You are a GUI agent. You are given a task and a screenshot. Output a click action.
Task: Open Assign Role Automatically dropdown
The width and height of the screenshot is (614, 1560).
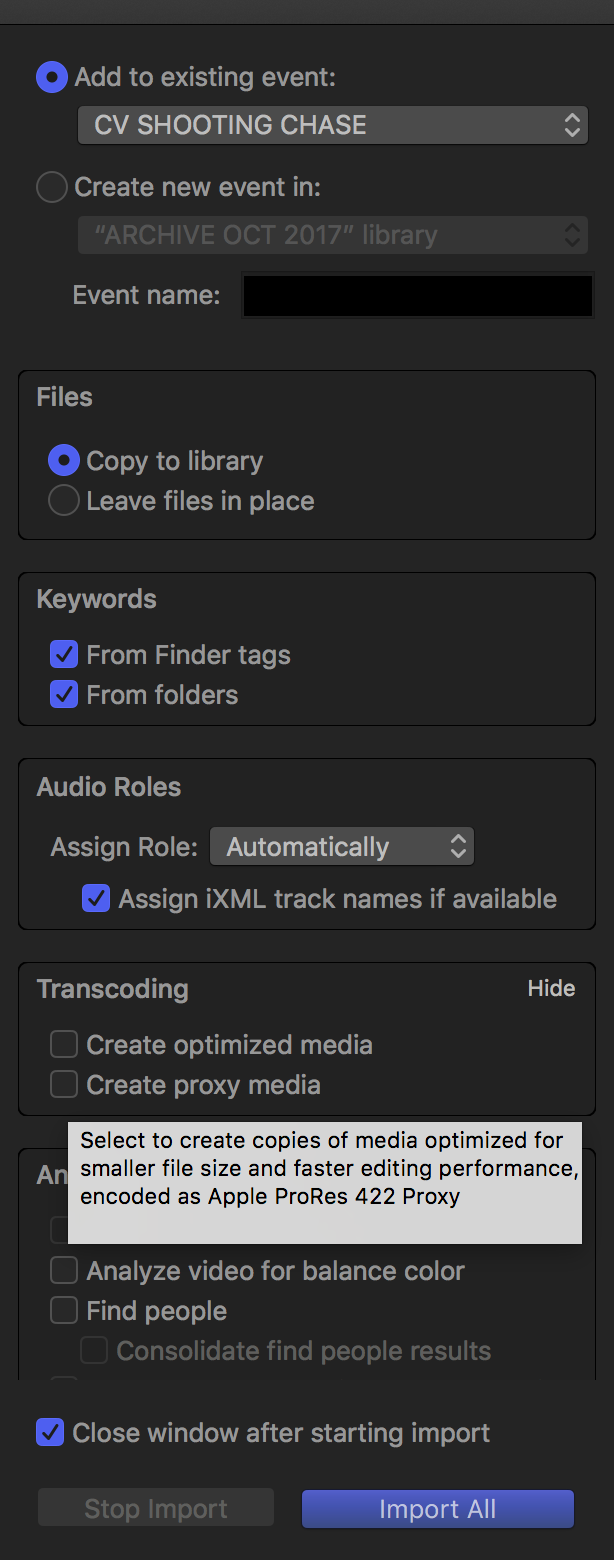[x=341, y=847]
